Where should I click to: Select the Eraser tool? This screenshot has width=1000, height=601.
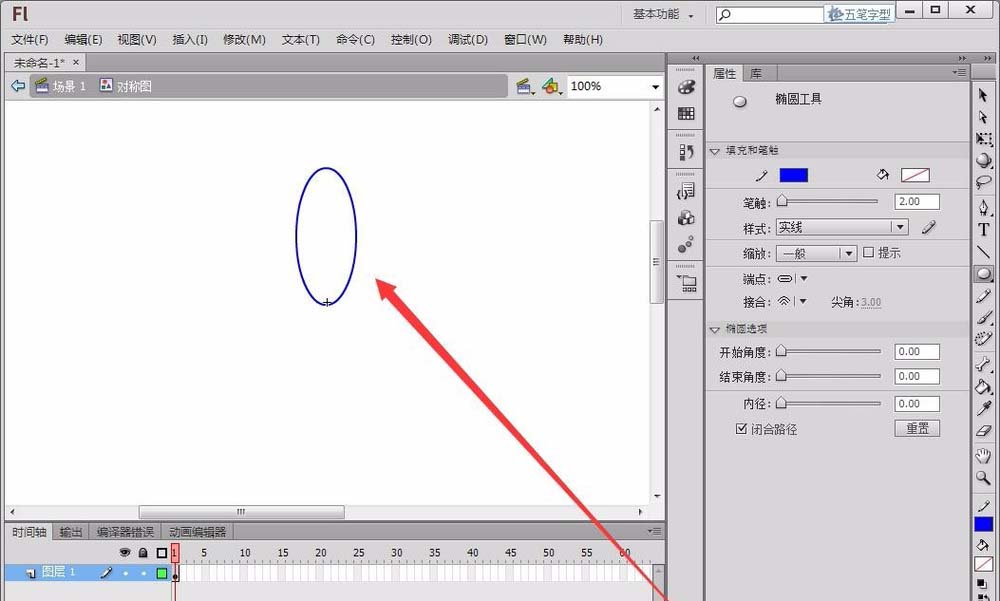pyautogui.click(x=983, y=431)
